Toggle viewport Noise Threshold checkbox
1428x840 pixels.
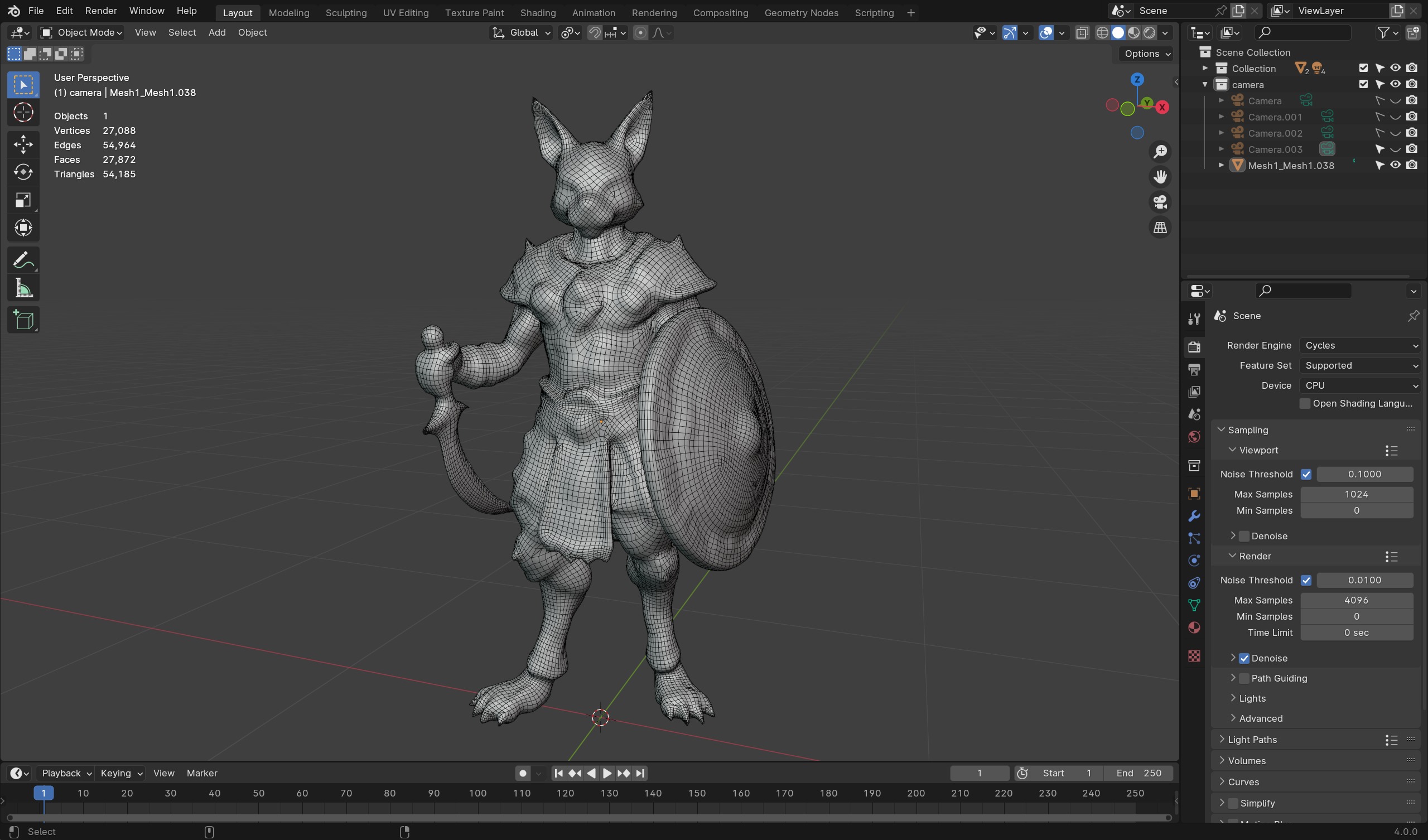1306,475
